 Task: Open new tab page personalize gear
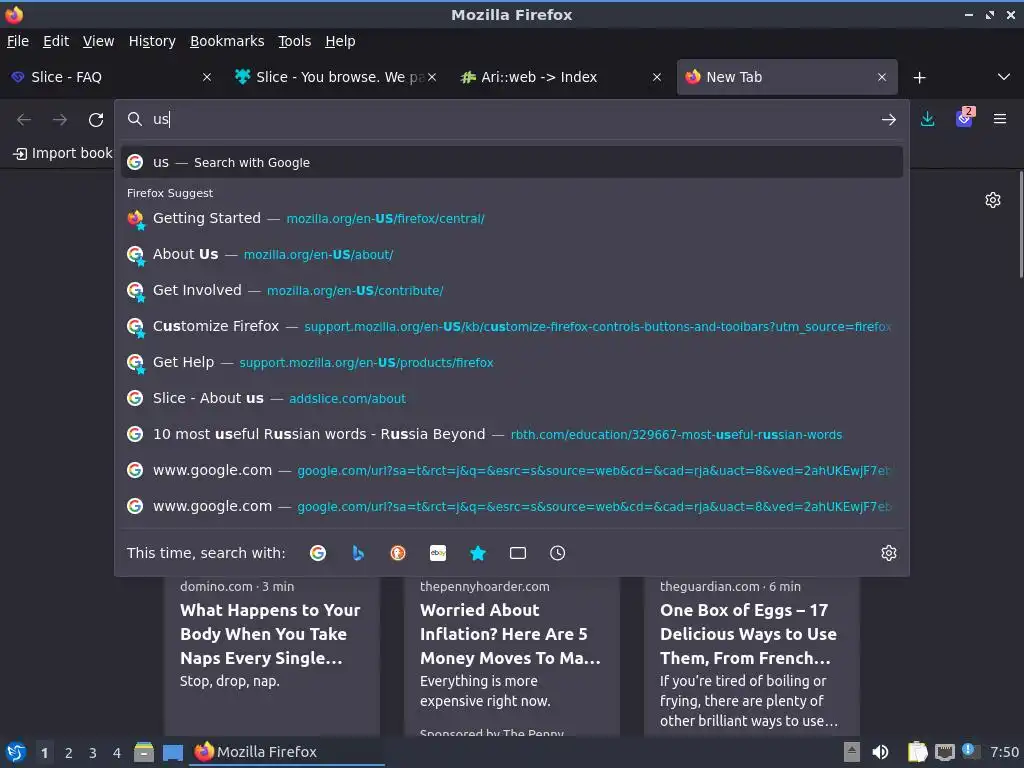point(993,200)
